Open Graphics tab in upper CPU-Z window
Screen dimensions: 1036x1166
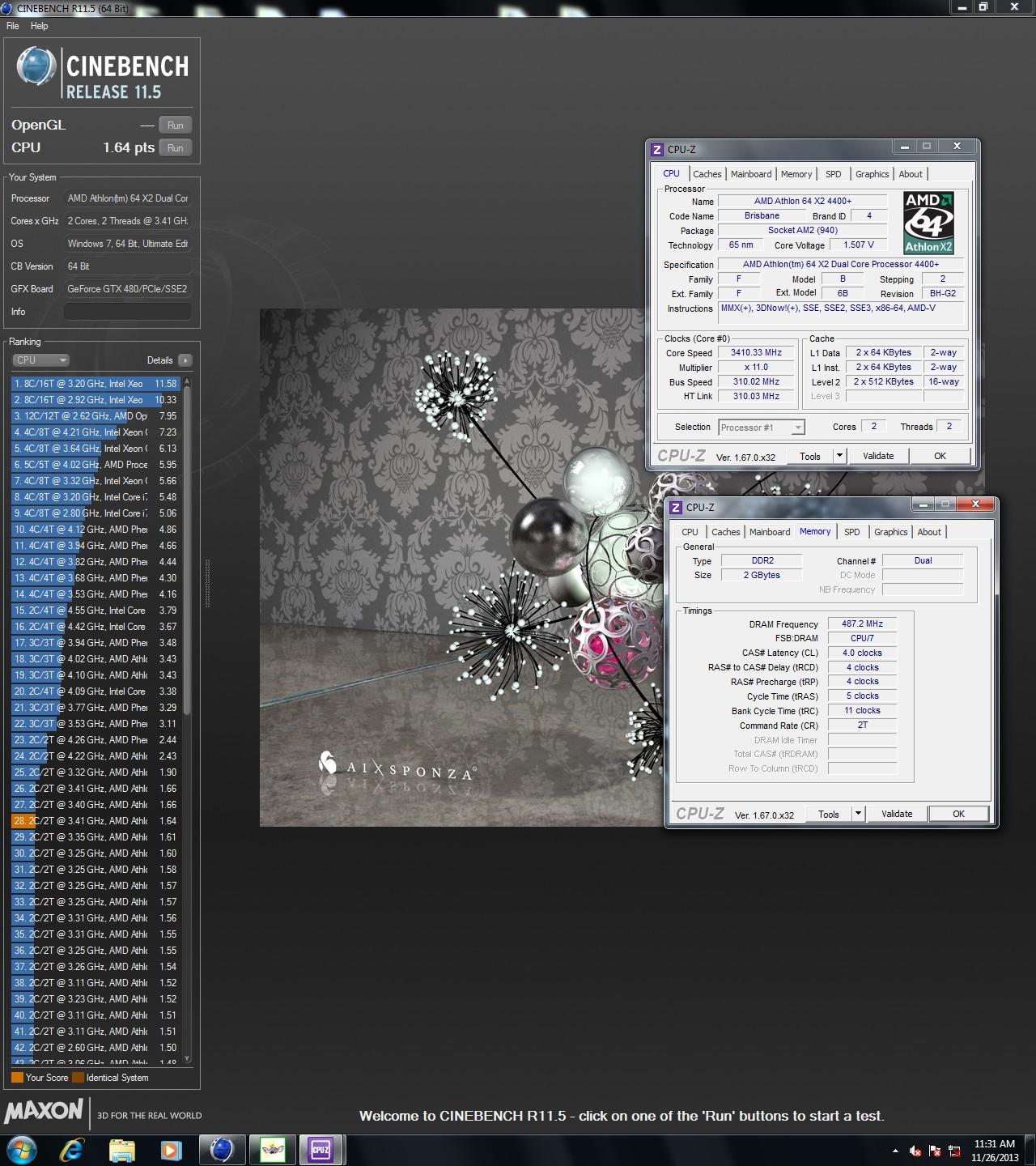pyautogui.click(x=872, y=174)
